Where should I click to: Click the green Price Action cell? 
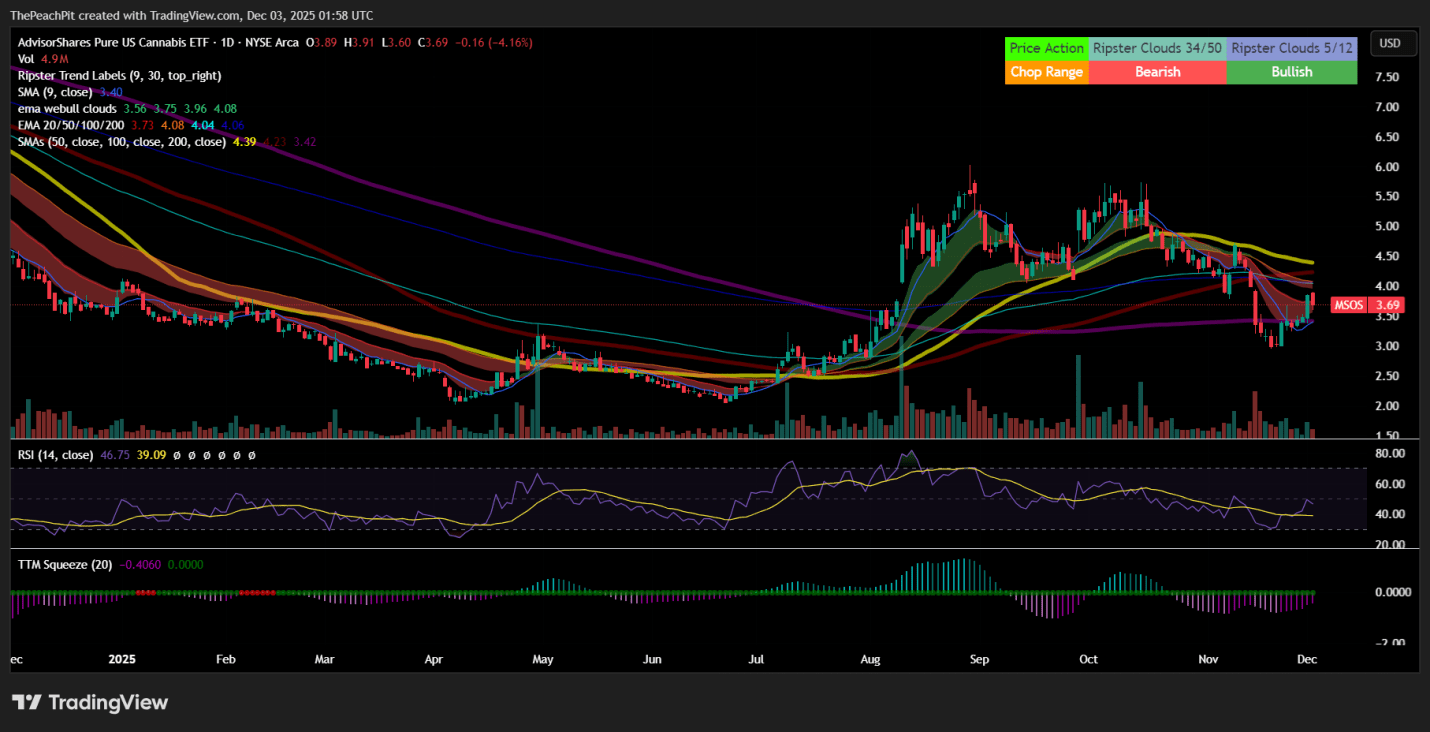pos(1046,48)
